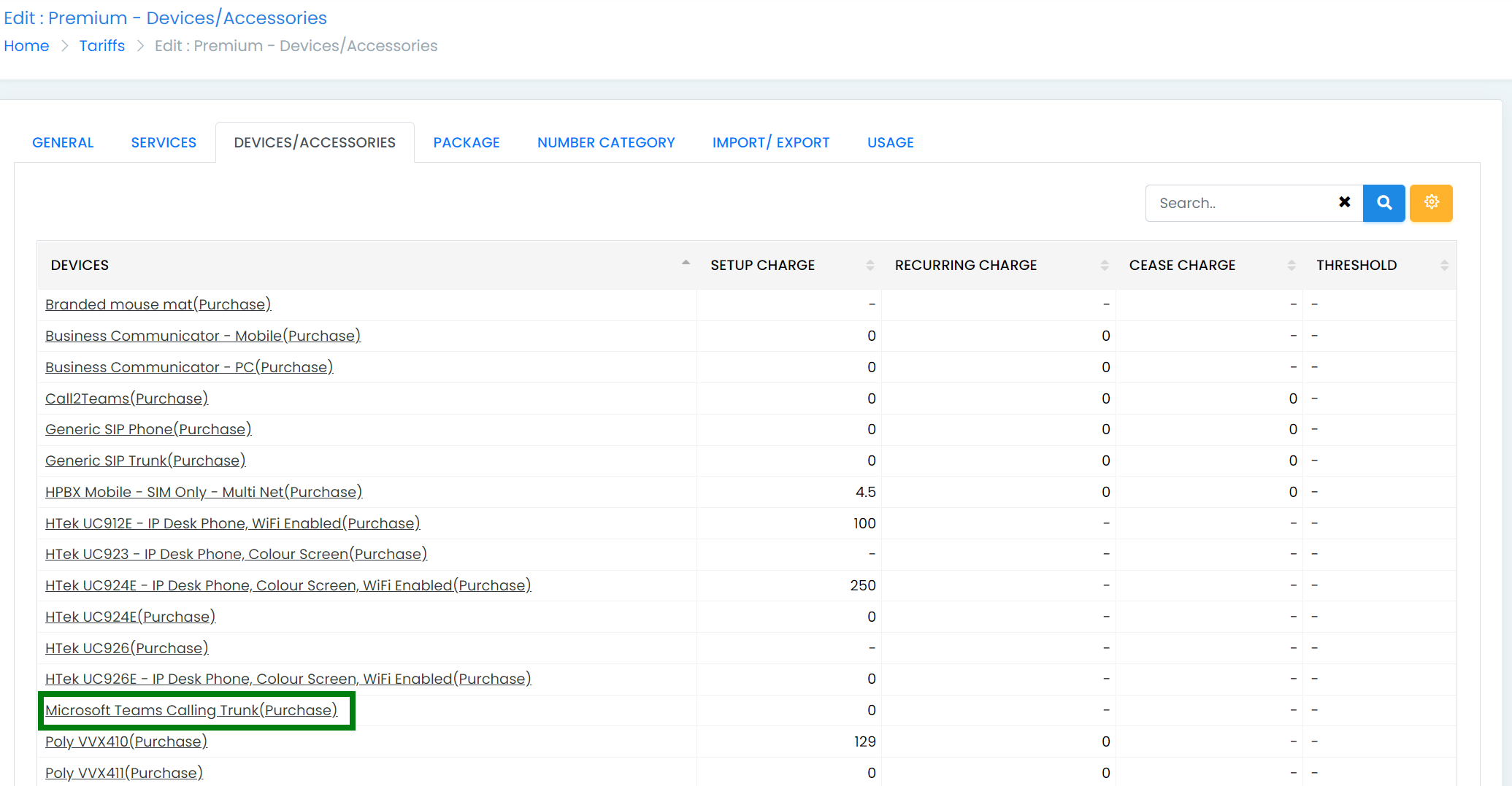Open HTek UC926E Colour Screen WiFi Enabled link

click(288, 679)
